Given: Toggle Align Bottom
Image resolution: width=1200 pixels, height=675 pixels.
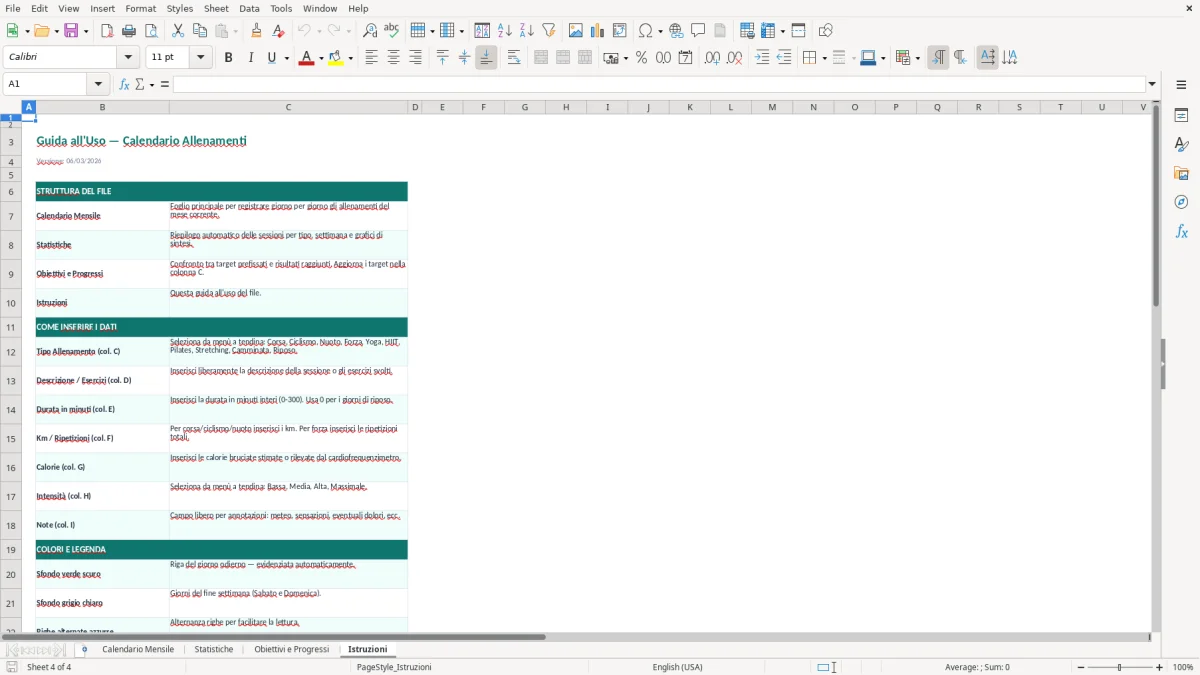Looking at the screenshot, I should click(x=486, y=58).
